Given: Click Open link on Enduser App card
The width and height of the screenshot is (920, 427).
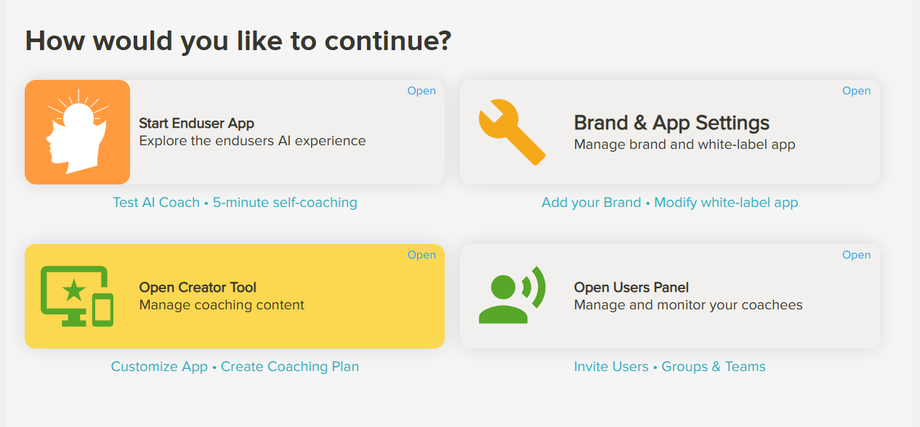Looking at the screenshot, I should point(421,91).
